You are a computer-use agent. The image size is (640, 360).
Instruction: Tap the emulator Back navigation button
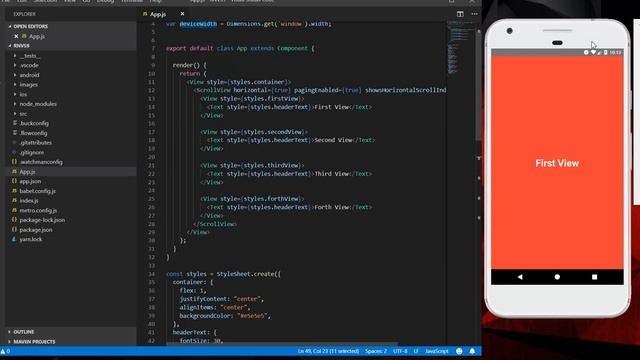click(x=520, y=277)
